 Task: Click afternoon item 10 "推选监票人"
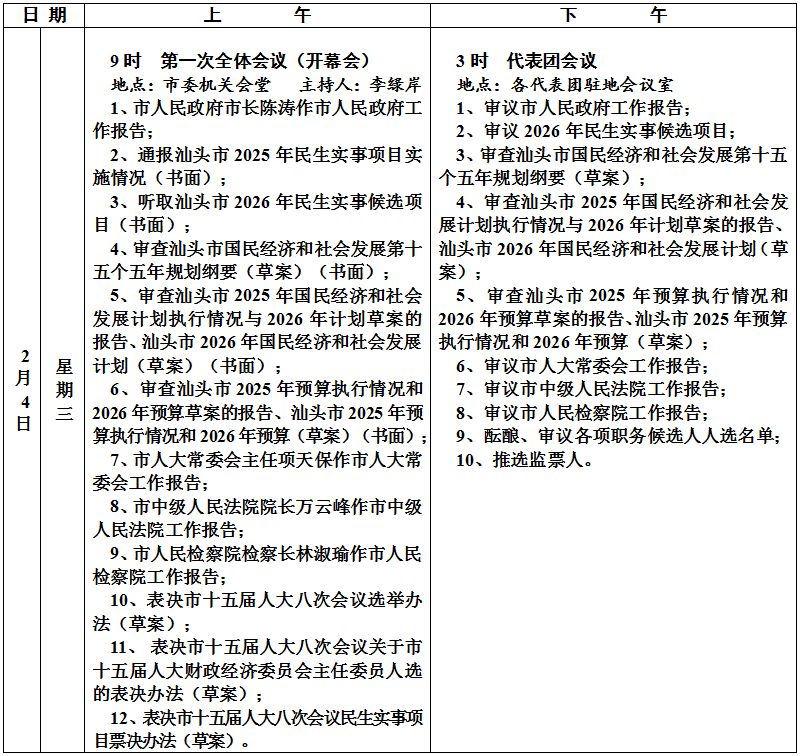click(x=526, y=460)
